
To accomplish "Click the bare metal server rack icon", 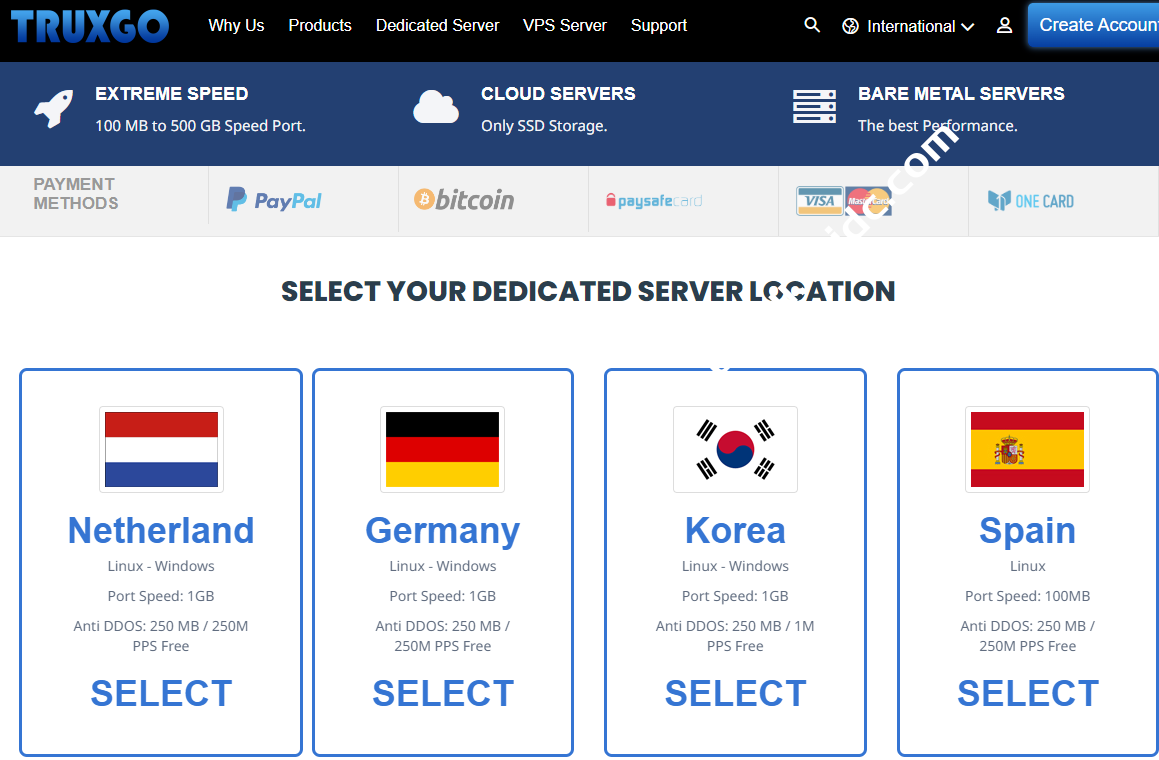I will 814,107.
